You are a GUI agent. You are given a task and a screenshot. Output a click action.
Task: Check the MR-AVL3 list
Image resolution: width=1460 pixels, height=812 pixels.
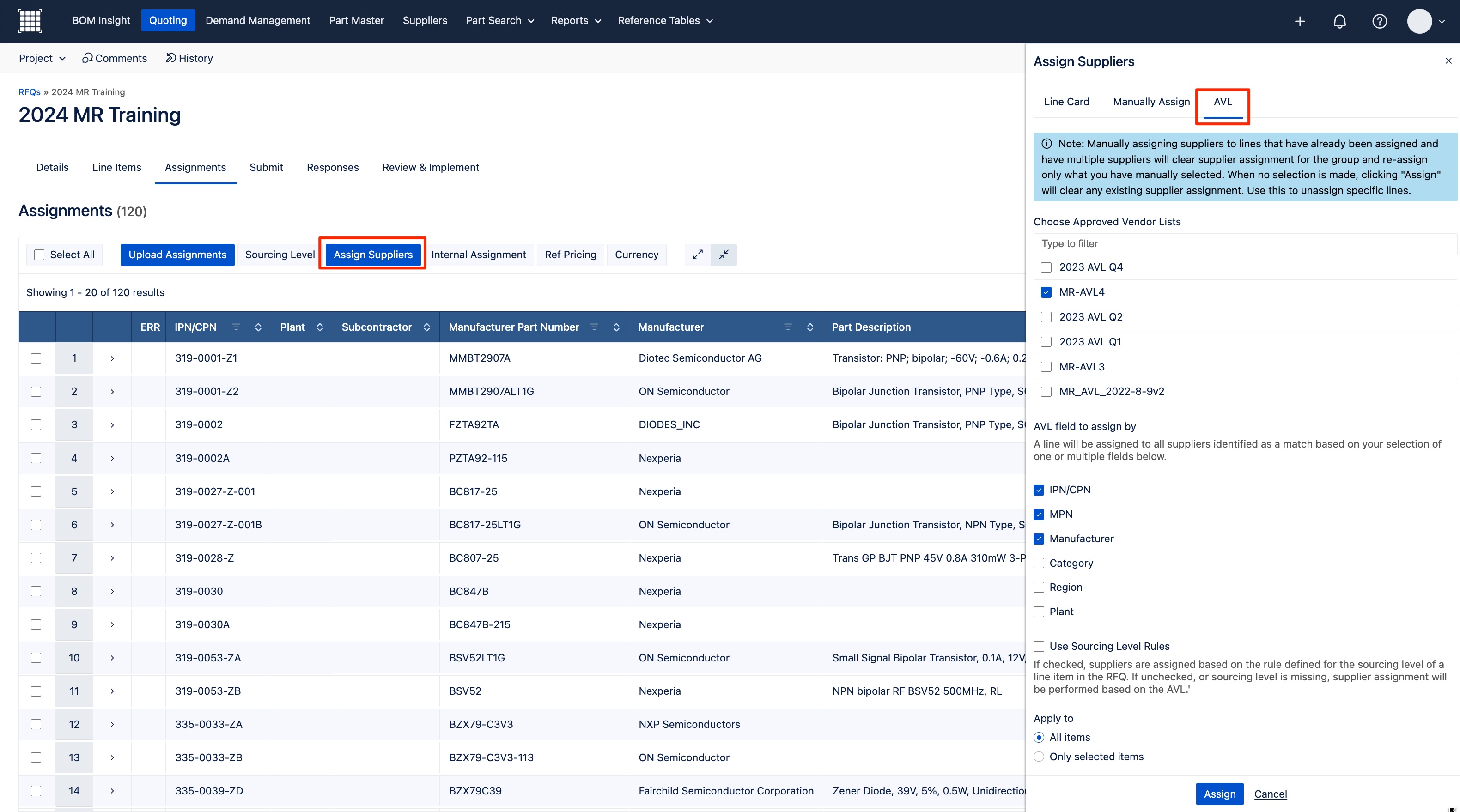[x=1046, y=367]
